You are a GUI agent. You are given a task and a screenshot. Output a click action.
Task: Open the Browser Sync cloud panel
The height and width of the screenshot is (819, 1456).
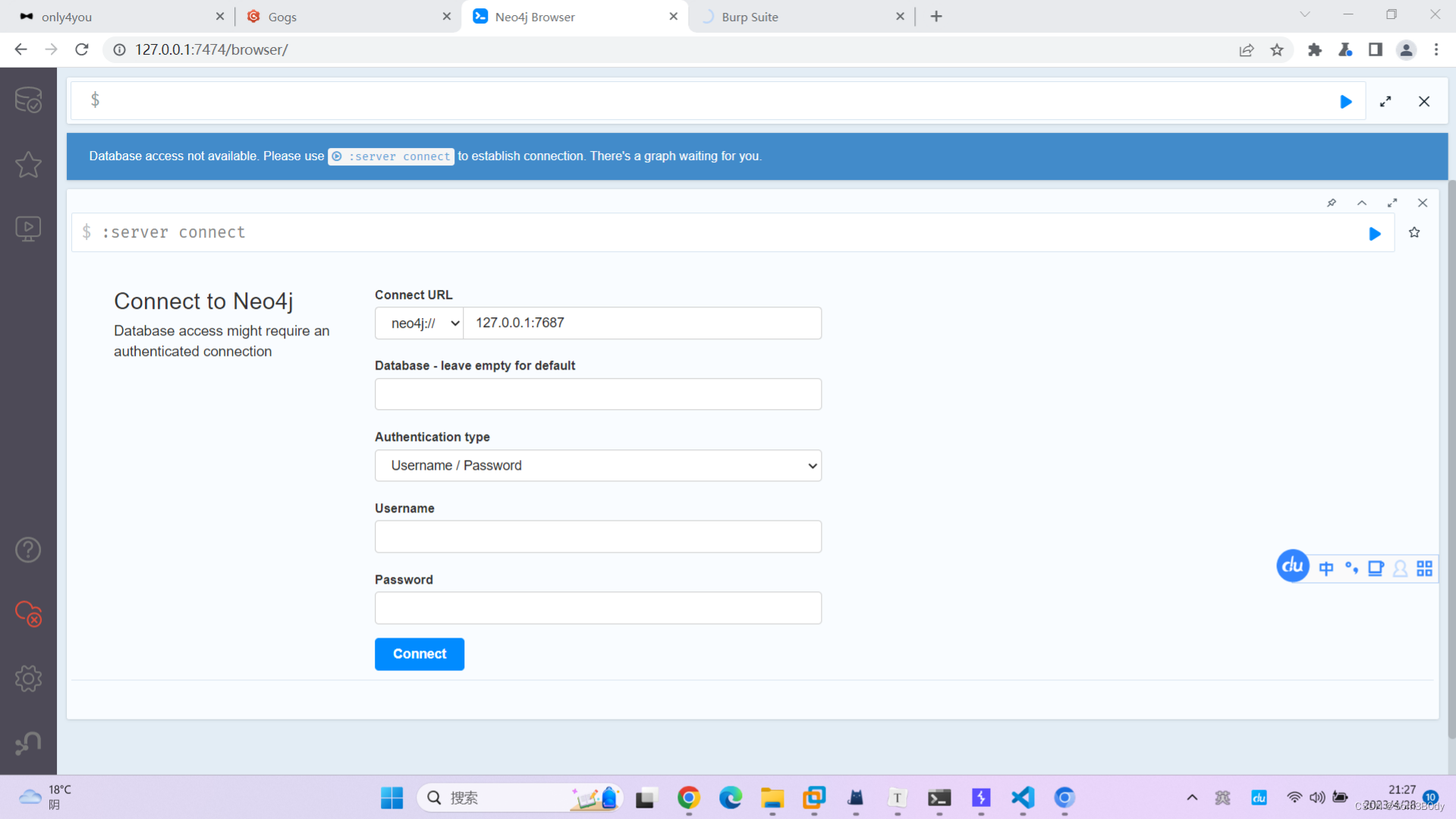point(29,615)
